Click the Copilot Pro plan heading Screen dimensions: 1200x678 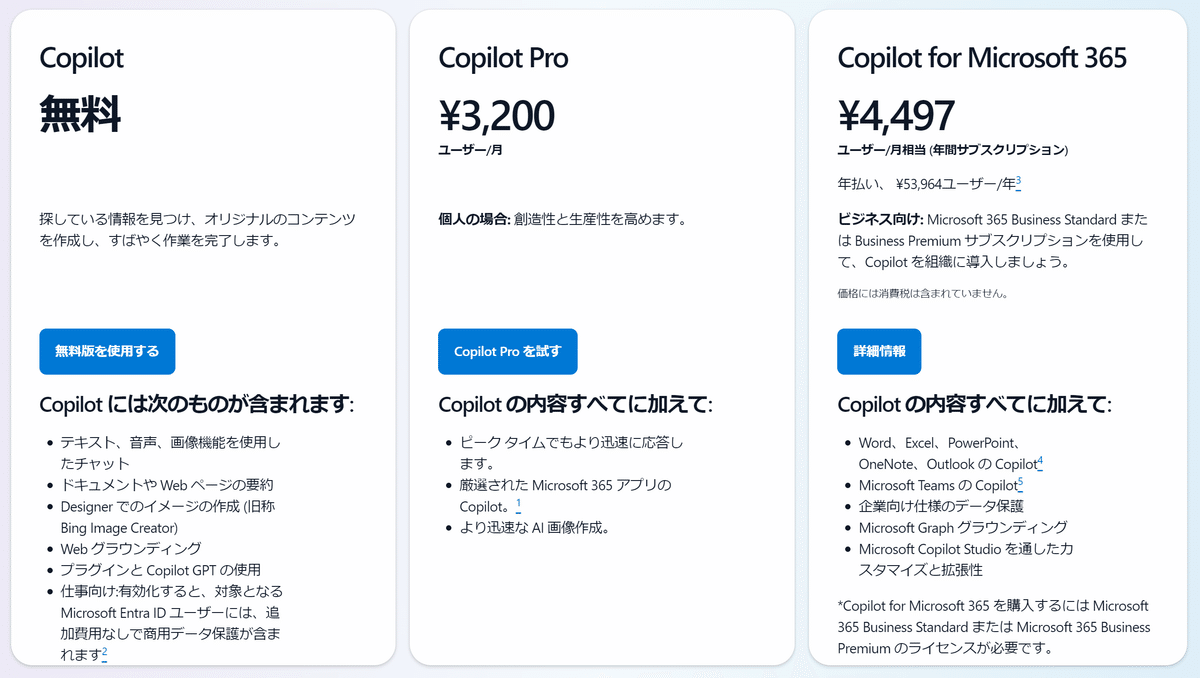[x=503, y=58]
